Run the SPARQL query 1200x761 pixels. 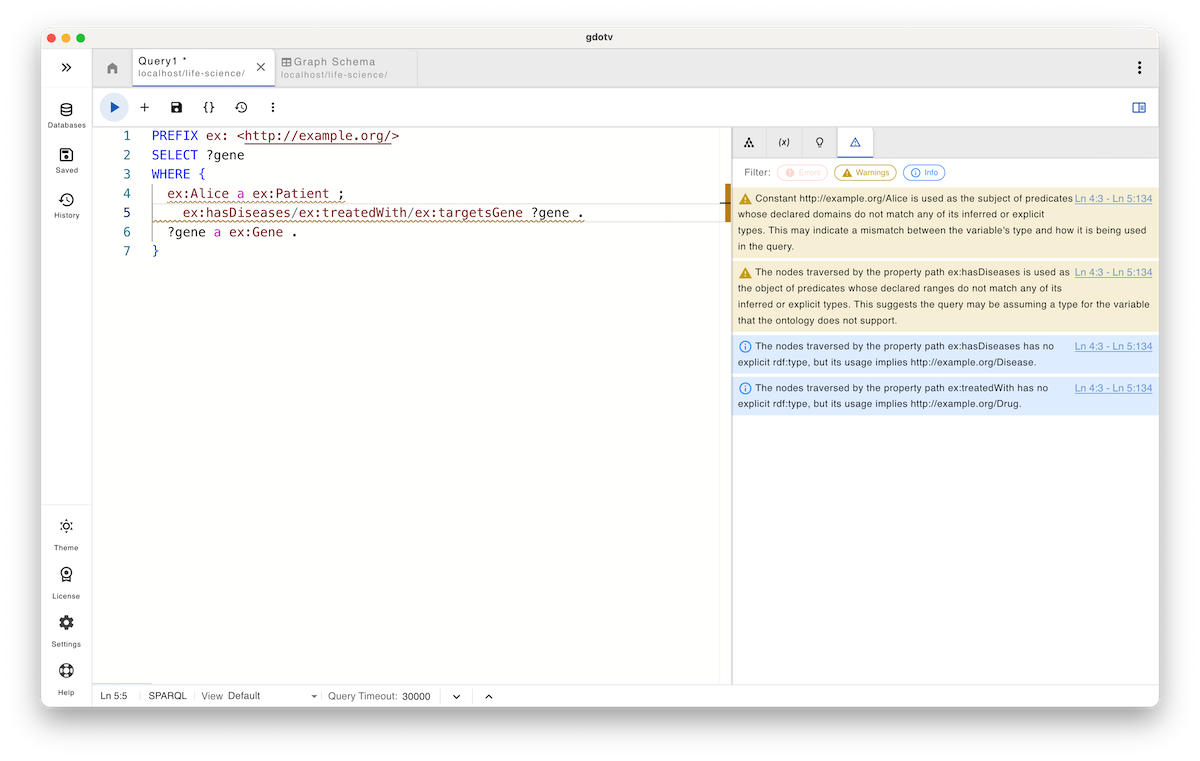[113, 107]
